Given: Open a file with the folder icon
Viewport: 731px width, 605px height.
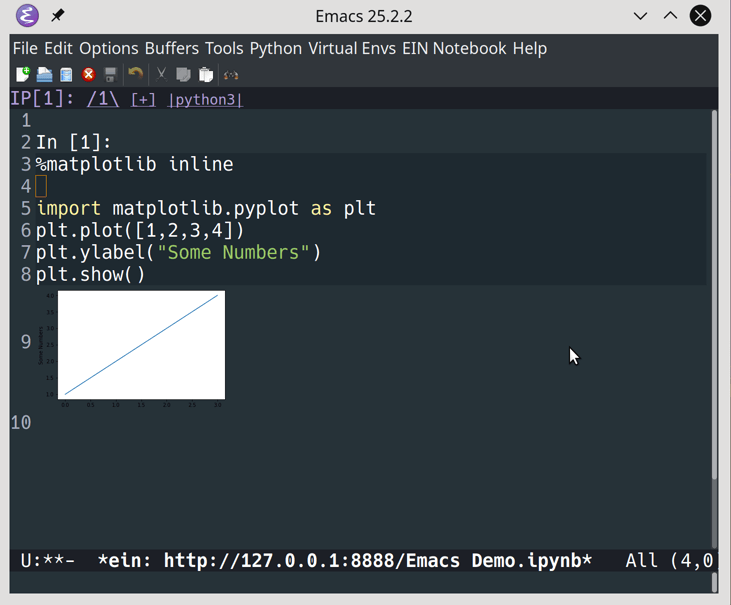Looking at the screenshot, I should click(44, 75).
